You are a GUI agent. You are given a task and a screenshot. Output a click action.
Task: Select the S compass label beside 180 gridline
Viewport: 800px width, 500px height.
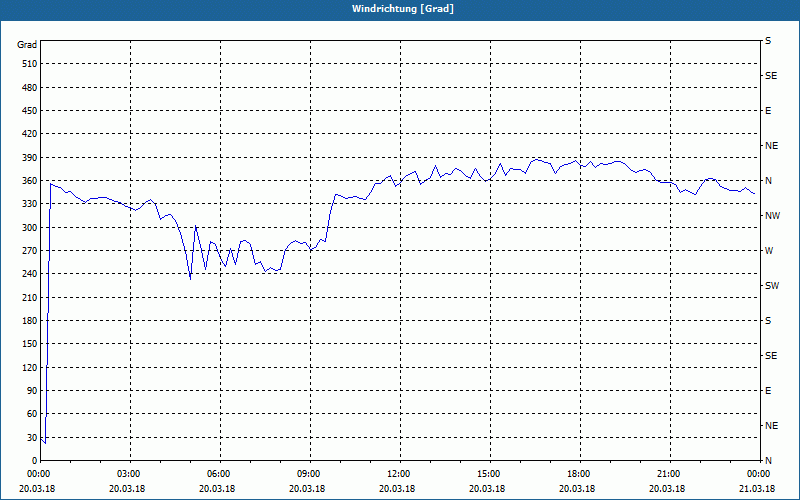[768, 321]
